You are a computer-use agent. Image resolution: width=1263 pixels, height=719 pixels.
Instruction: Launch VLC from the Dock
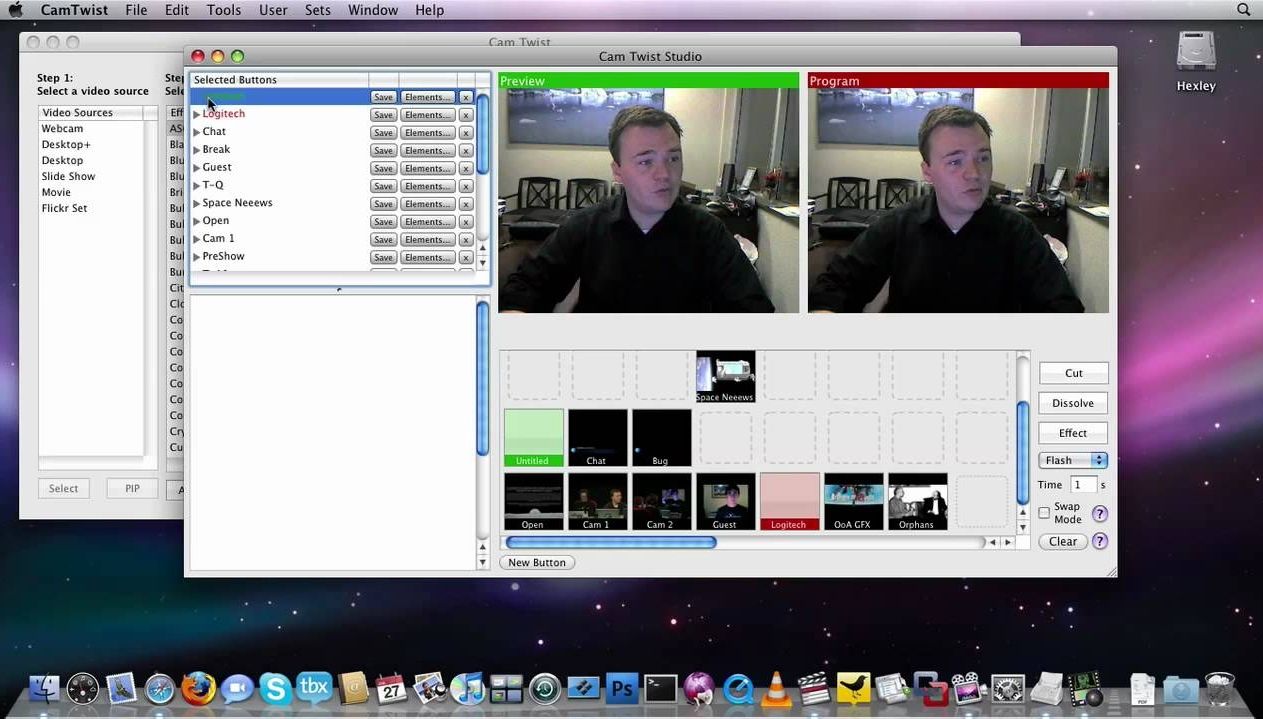776,688
